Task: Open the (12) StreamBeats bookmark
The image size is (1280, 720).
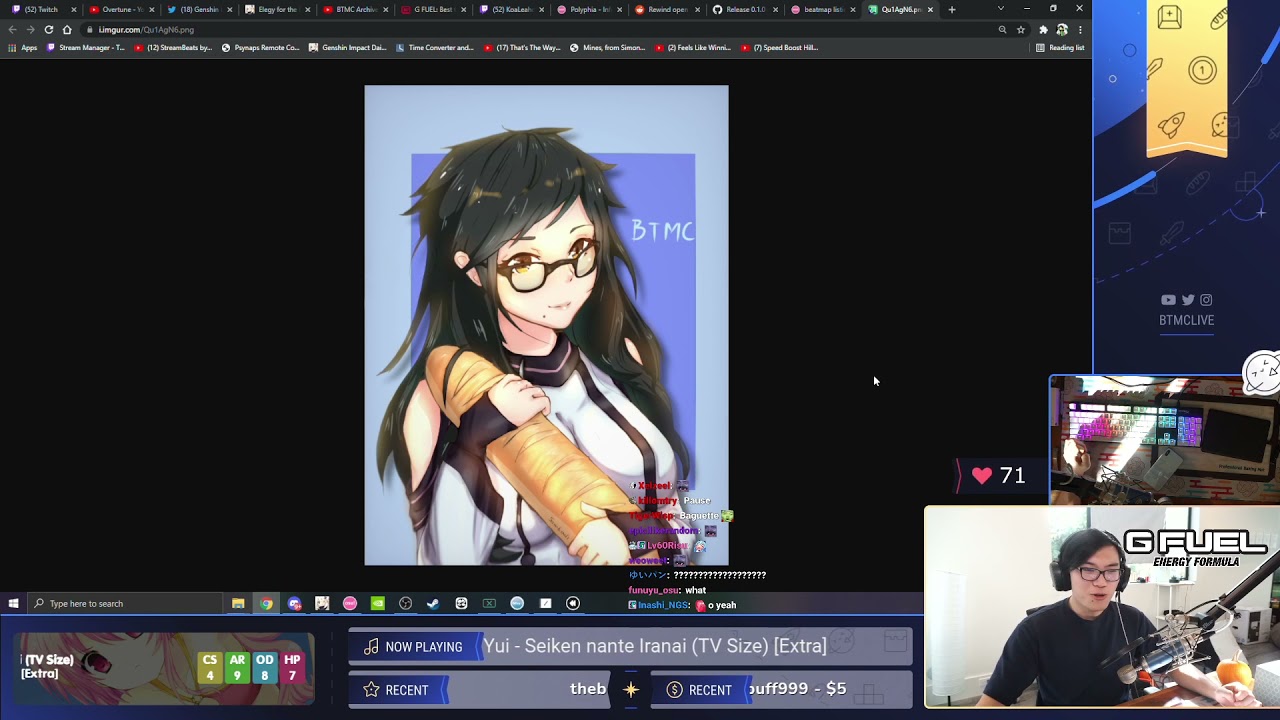Action: tap(173, 48)
